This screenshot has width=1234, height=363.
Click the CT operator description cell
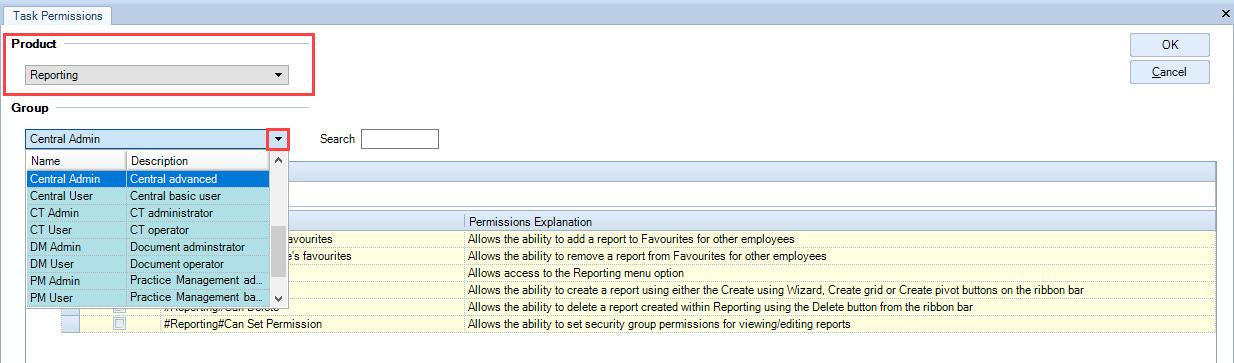click(198, 230)
